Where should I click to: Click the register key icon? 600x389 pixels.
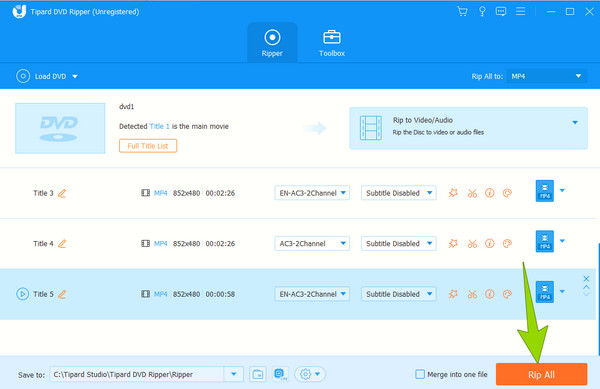[482, 11]
